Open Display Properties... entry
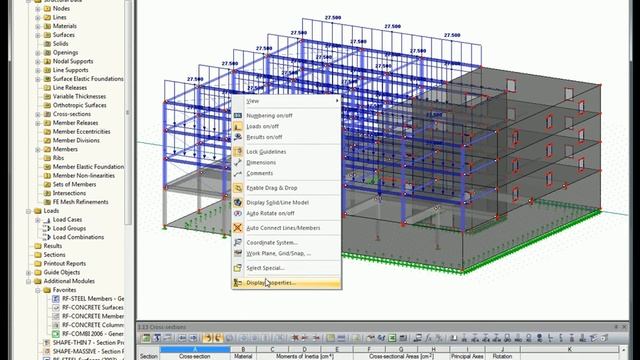The height and width of the screenshot is (360, 640). click(x=287, y=283)
